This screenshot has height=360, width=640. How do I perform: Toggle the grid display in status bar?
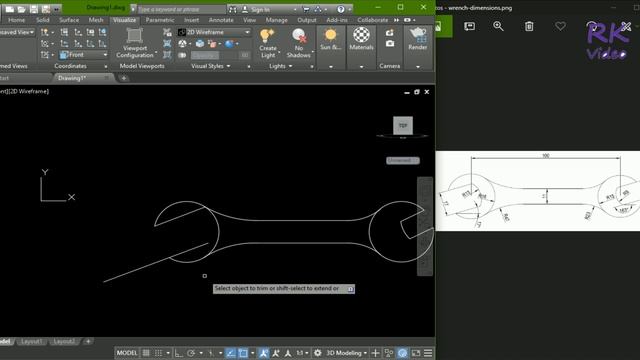click(146, 353)
